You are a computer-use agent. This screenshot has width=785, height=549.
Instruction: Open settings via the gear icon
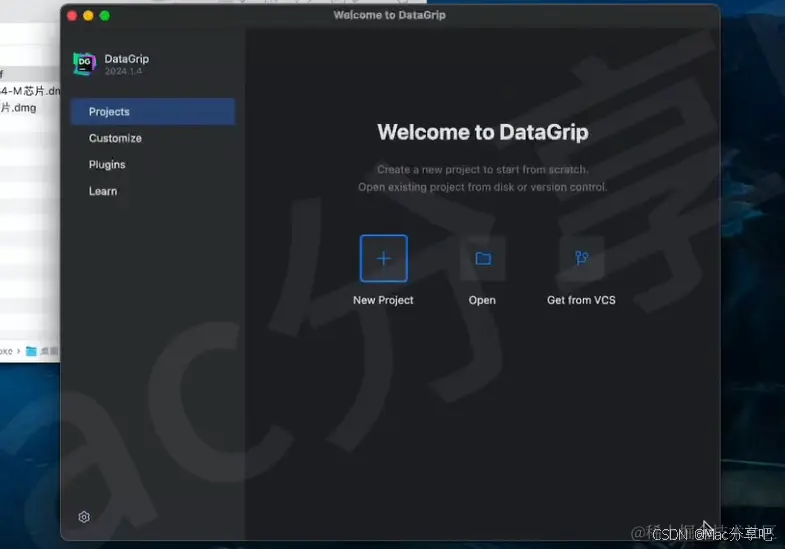coord(84,517)
